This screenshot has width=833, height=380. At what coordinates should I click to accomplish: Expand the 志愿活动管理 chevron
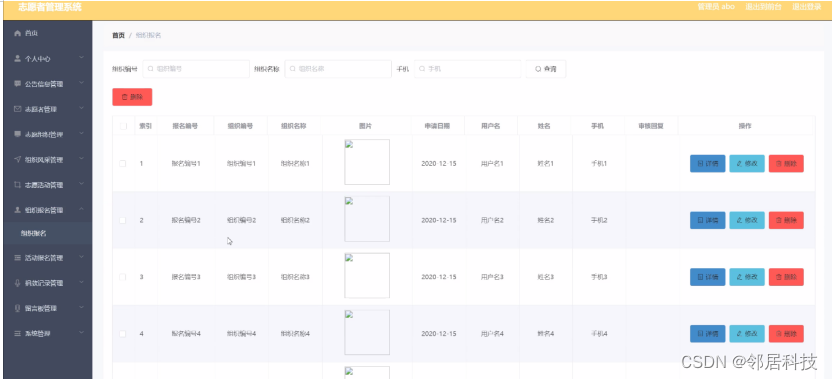pyautogui.click(x=82, y=184)
